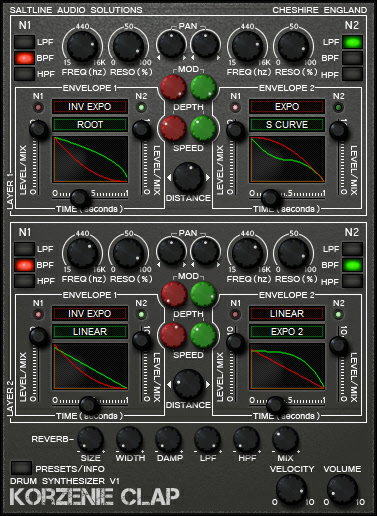Click Layer 2 Envelope 2 curve display
Viewport: 377px width, 516px height.
click(287, 366)
